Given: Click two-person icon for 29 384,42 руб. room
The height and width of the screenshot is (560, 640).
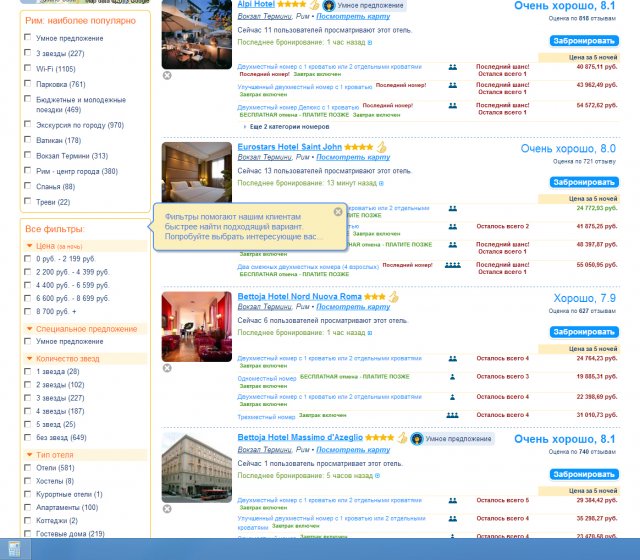Looking at the screenshot, I should [x=453, y=500].
